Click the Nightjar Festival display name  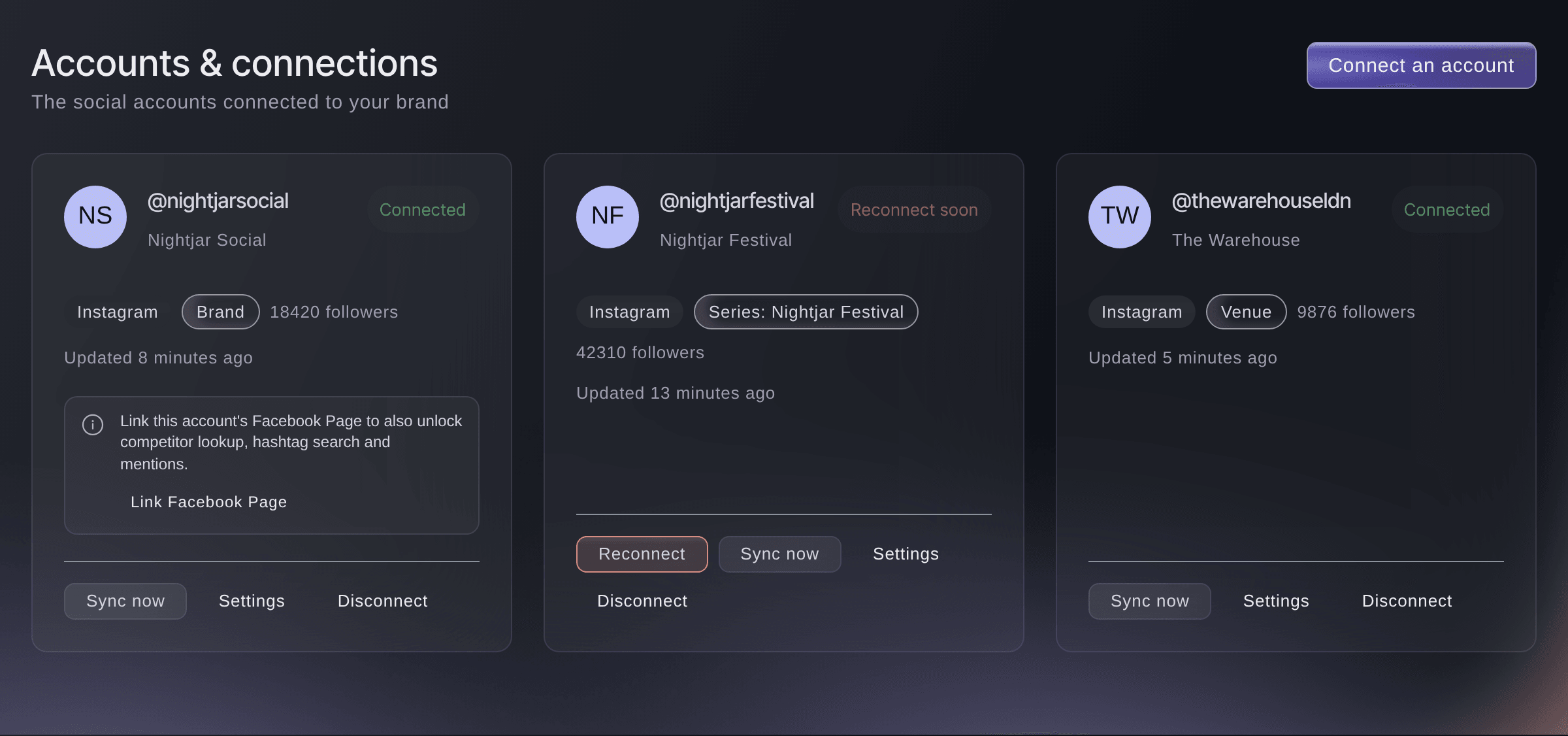click(x=726, y=241)
